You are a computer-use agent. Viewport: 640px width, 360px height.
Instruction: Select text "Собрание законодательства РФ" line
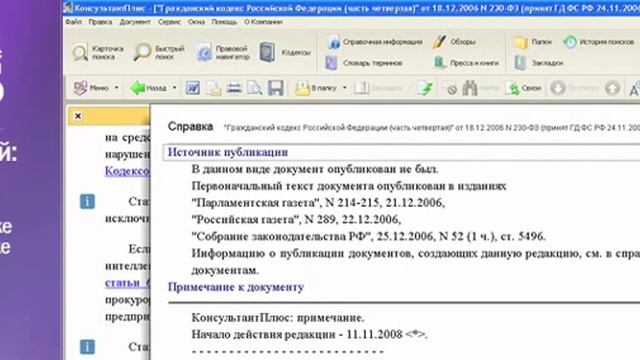[x=369, y=236]
